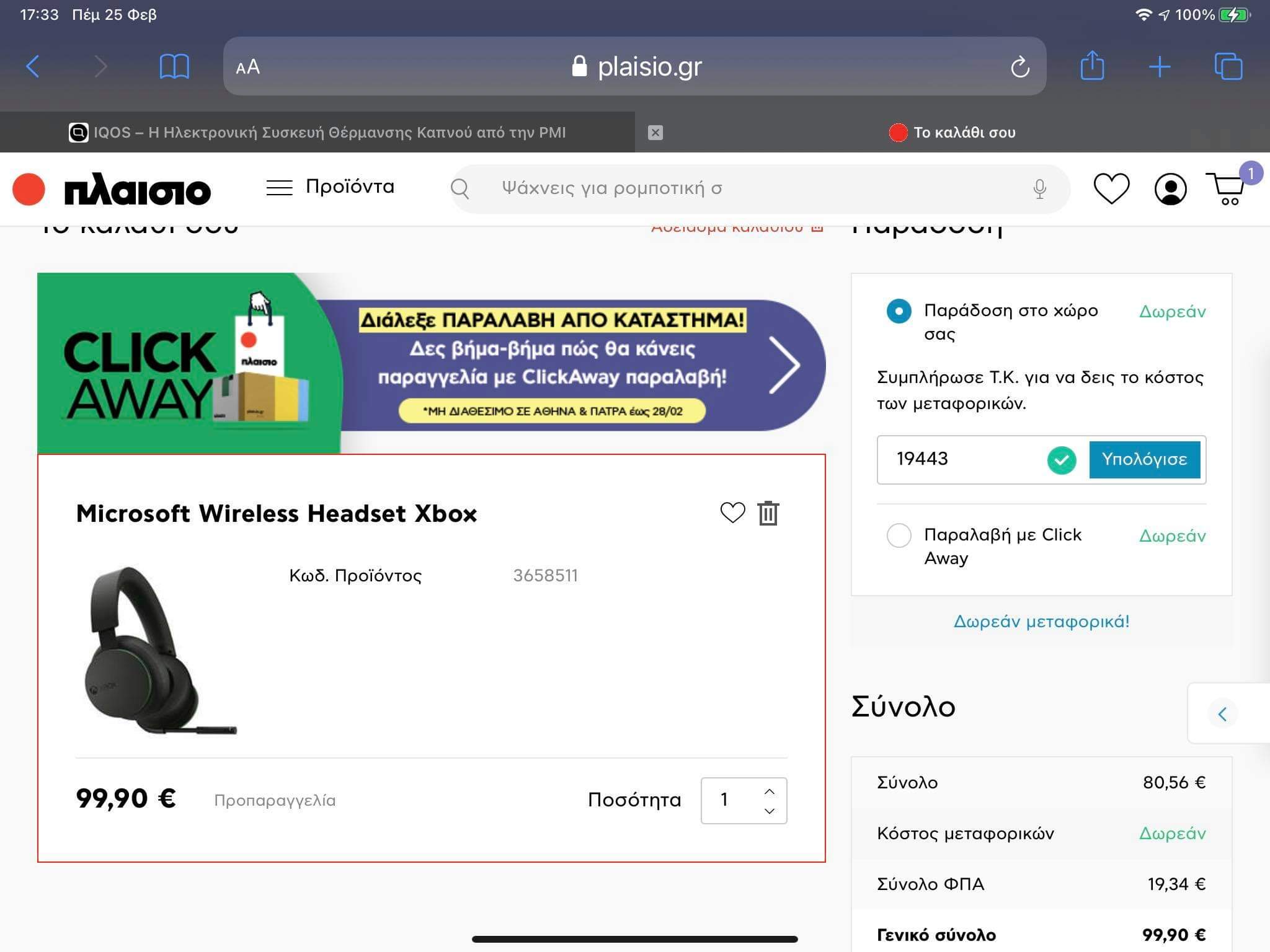Open the user account icon
This screenshot has height=952, width=1270.
click(1170, 188)
